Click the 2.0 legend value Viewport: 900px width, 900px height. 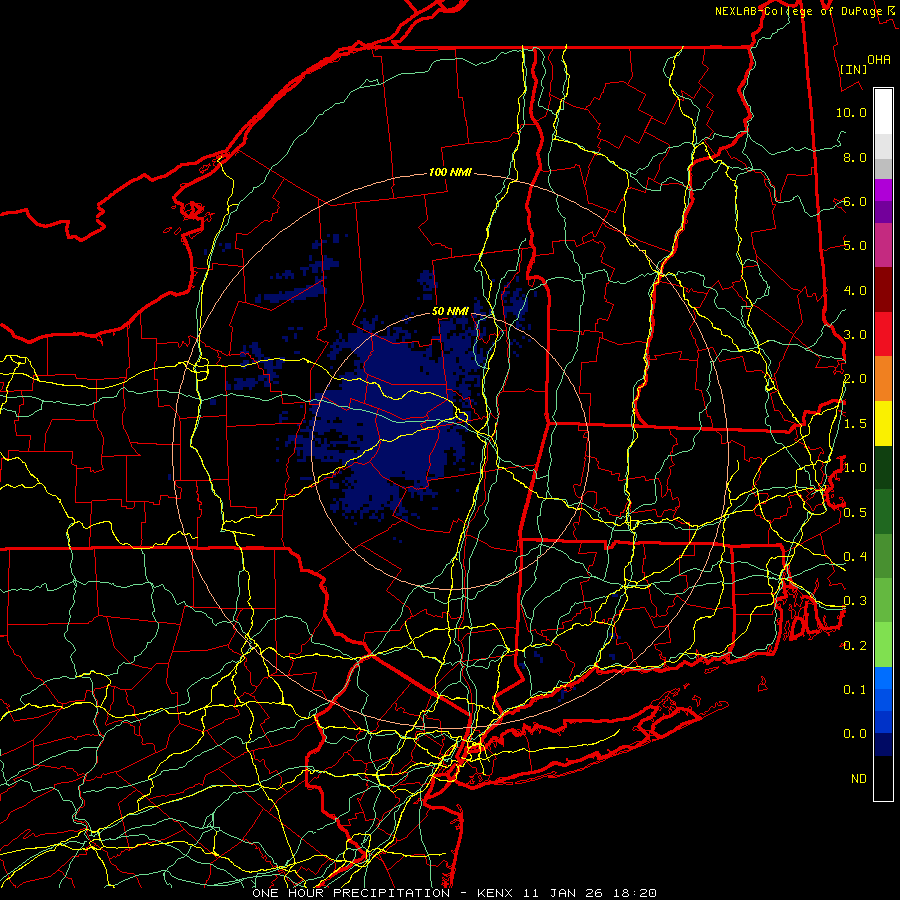(855, 378)
